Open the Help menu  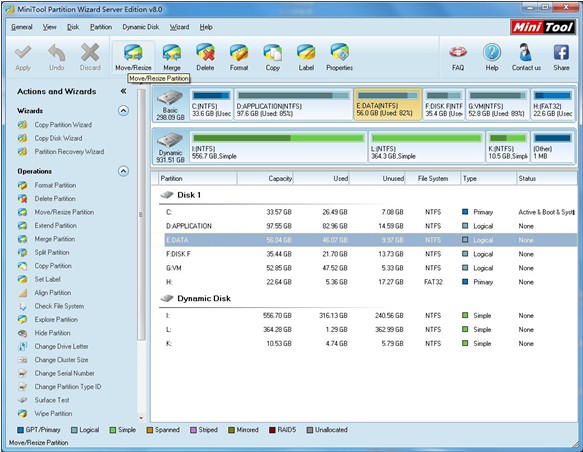(206, 27)
